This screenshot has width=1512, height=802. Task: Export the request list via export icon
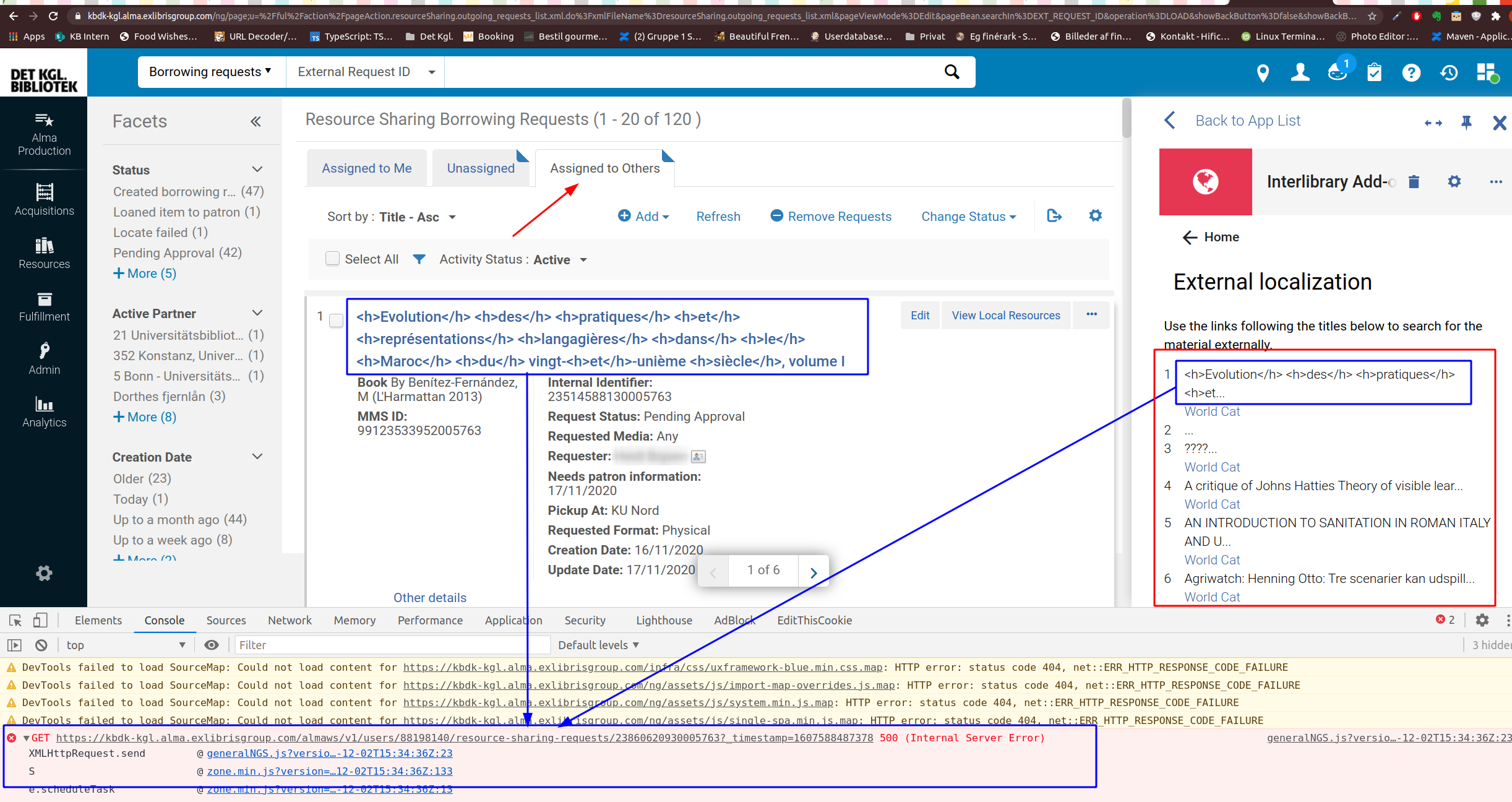pos(1054,216)
